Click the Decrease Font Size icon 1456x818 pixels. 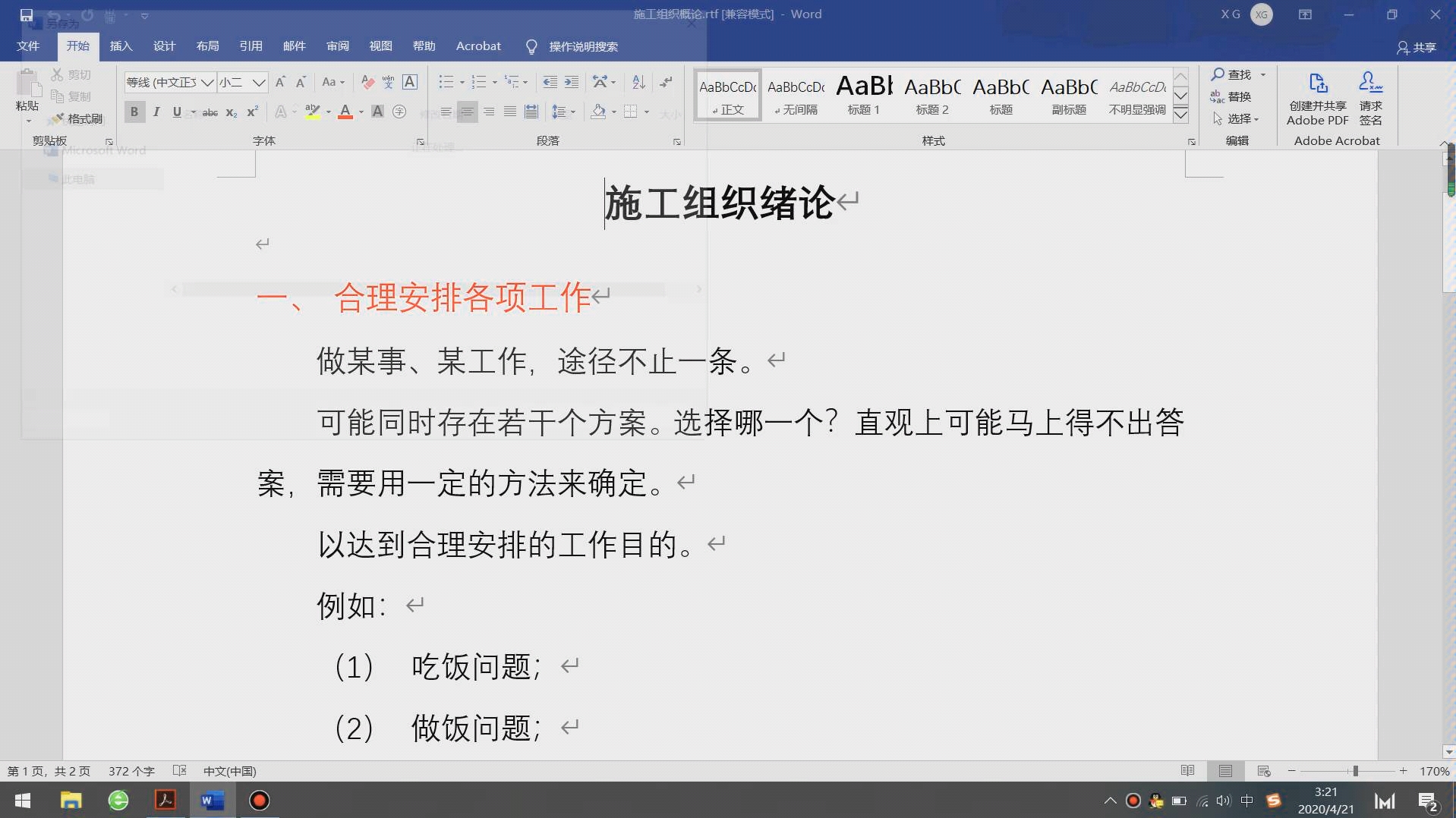(301, 82)
